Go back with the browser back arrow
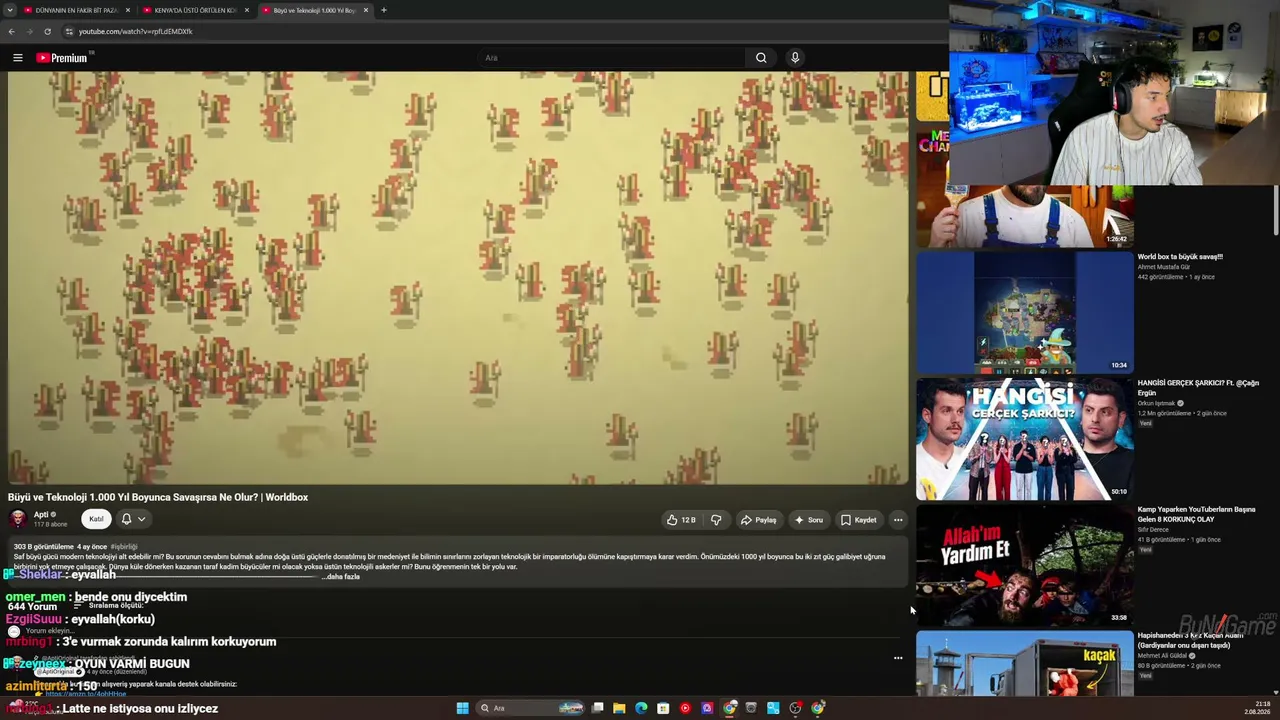This screenshot has width=1280, height=720. tap(11, 31)
